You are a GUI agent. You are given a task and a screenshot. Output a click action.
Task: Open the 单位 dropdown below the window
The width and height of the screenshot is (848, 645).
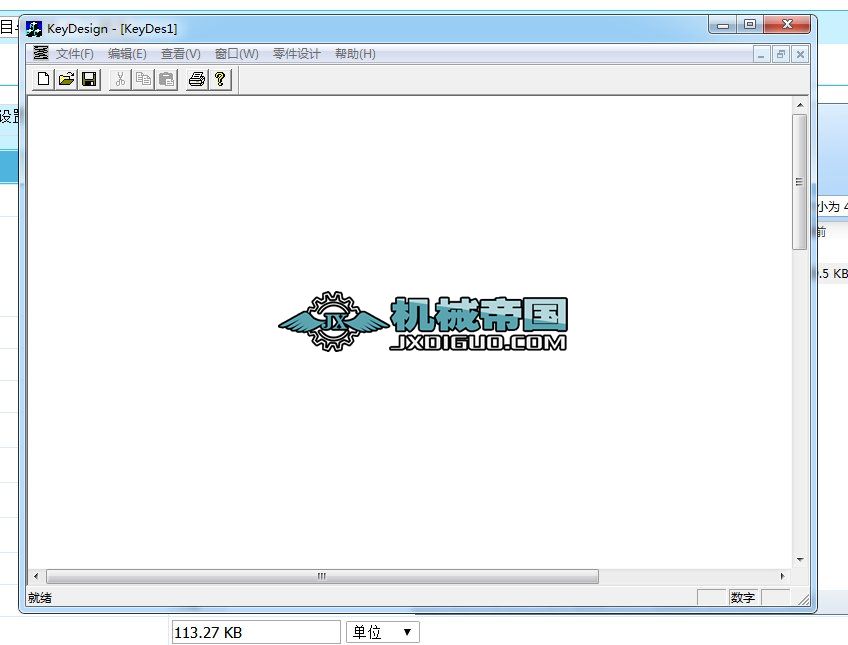coord(383,632)
